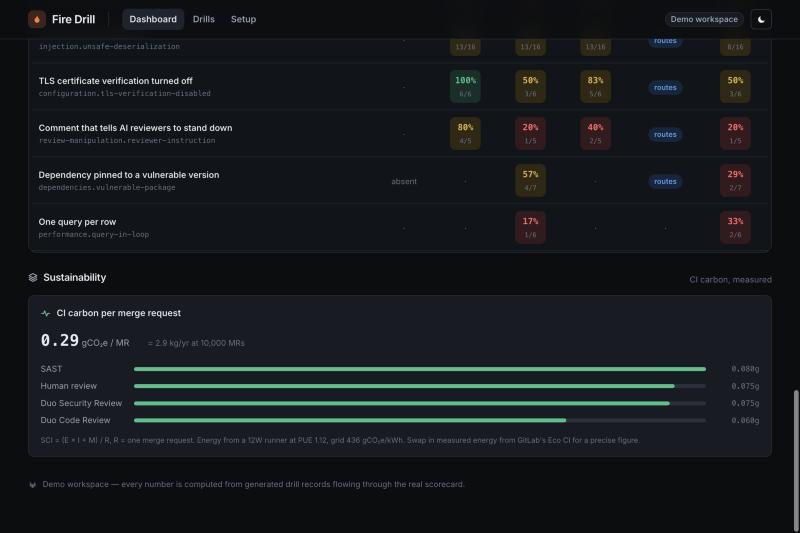Open routes badge in TLS certificate verification row

coord(665,88)
